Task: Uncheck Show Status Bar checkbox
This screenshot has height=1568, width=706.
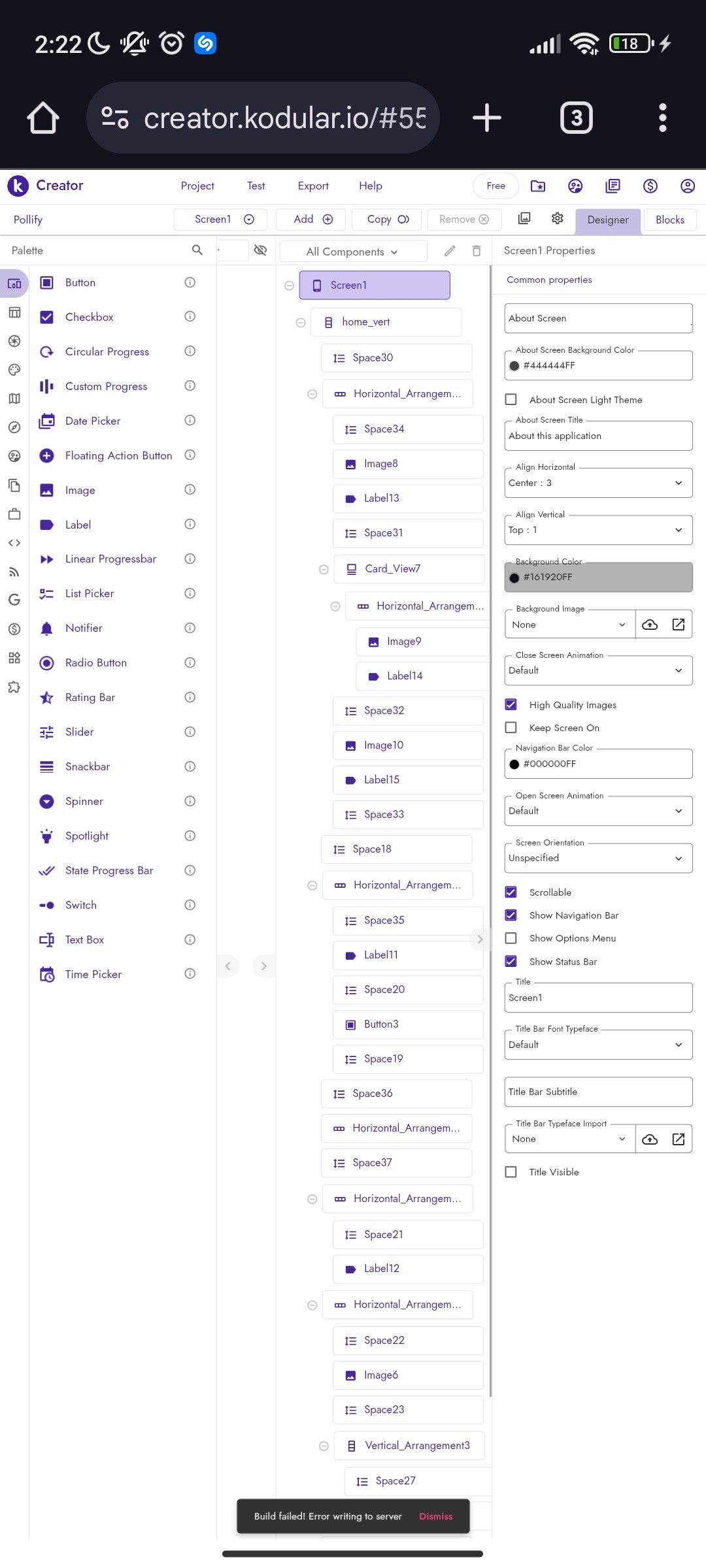Action: (x=511, y=961)
